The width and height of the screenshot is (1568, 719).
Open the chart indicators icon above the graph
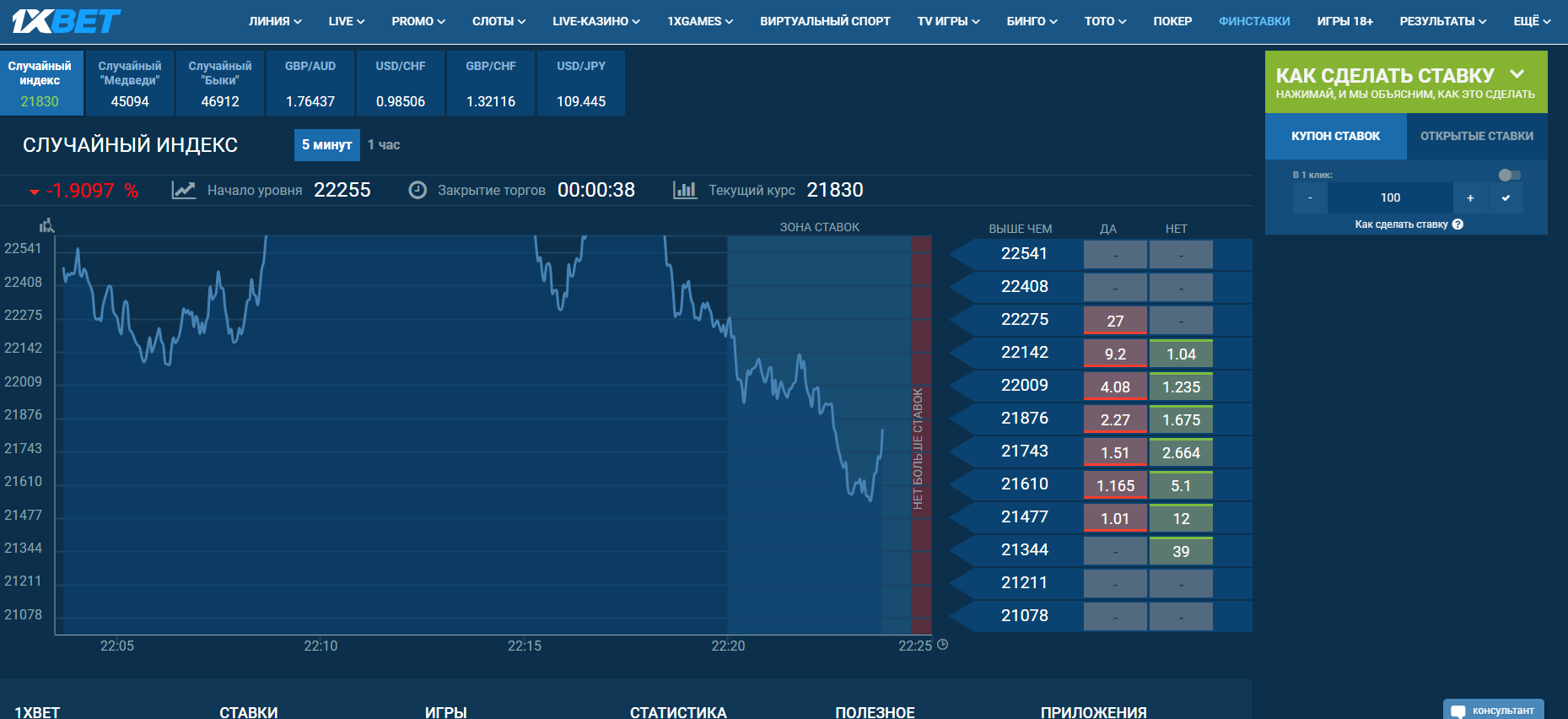[47, 225]
